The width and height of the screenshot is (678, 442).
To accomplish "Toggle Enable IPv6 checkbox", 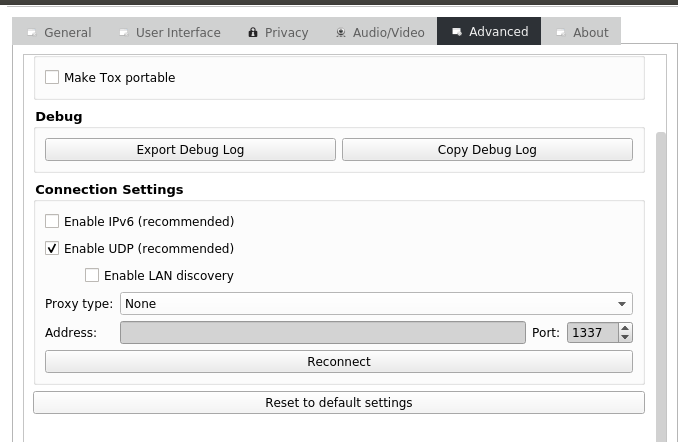I will 52,221.
